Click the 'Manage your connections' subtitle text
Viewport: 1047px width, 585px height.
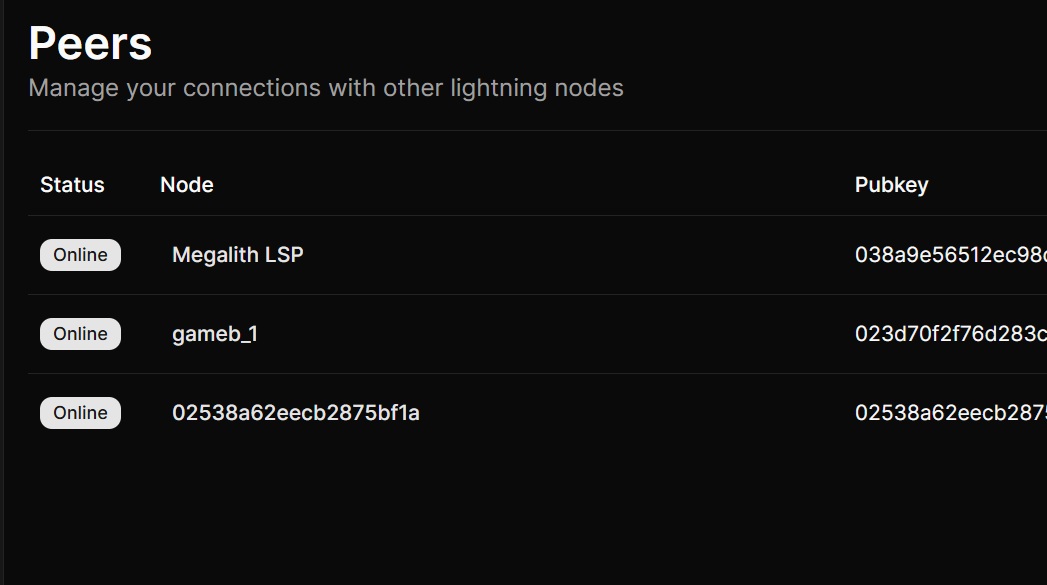pos(326,88)
